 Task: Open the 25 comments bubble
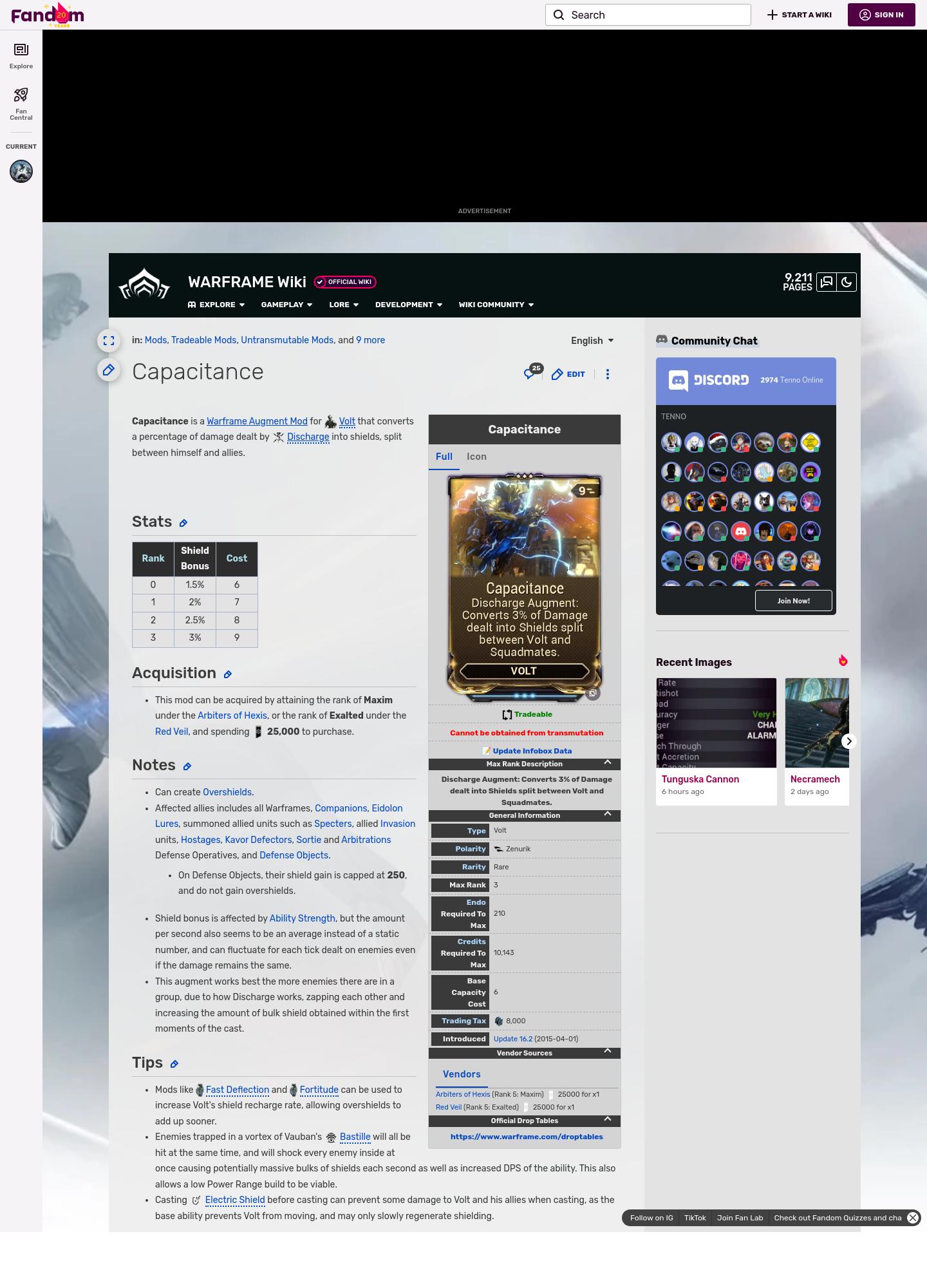point(532,372)
